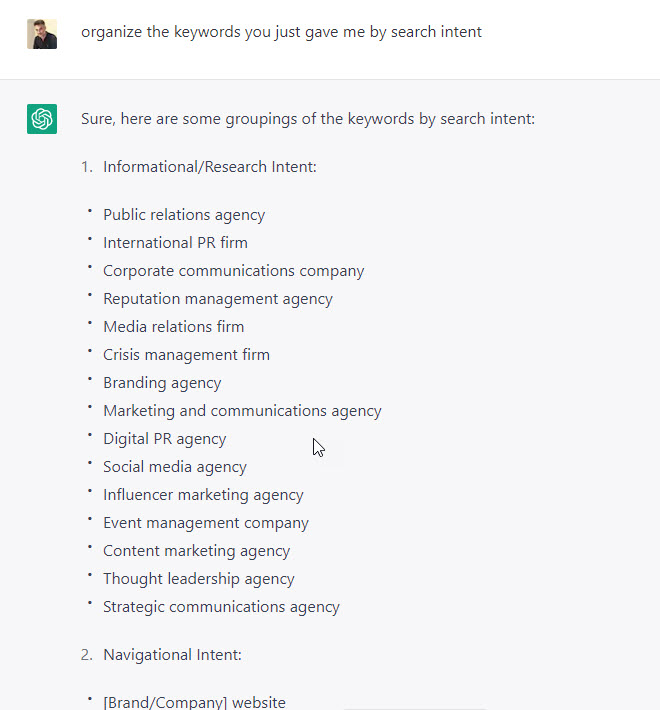660x710 pixels.
Task: Click 'Thought leadership agency' keyword
Action: 199,579
